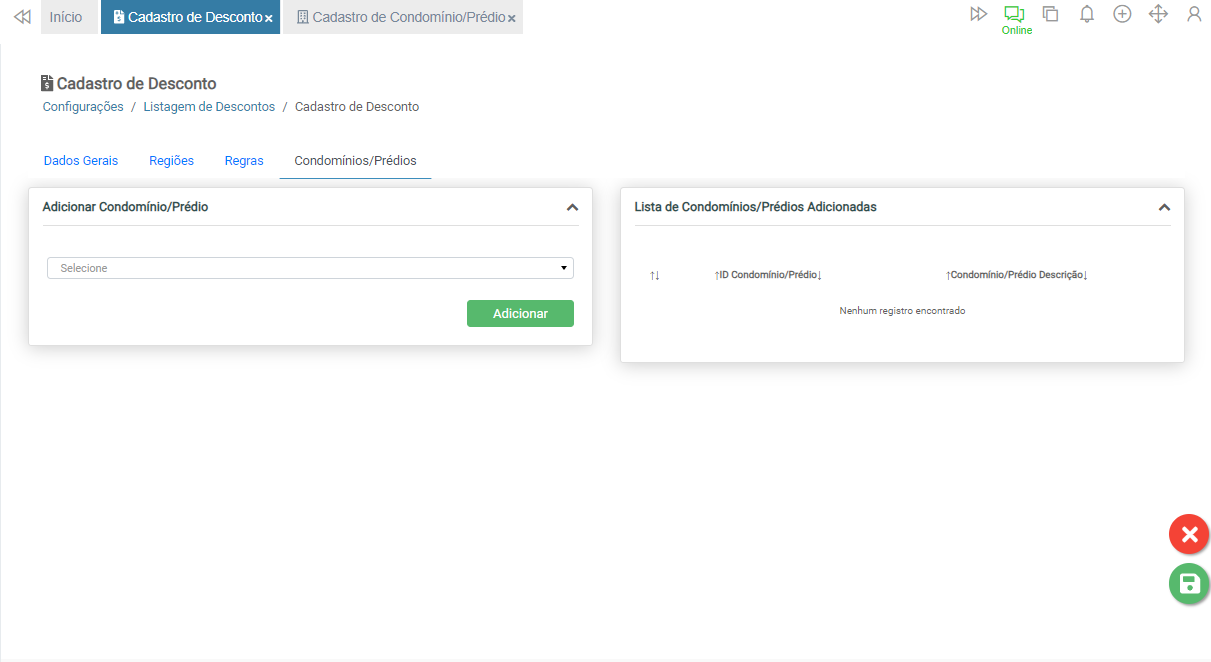1211x662 pixels.
Task: Switch to the Regras tab
Action: [x=244, y=161]
